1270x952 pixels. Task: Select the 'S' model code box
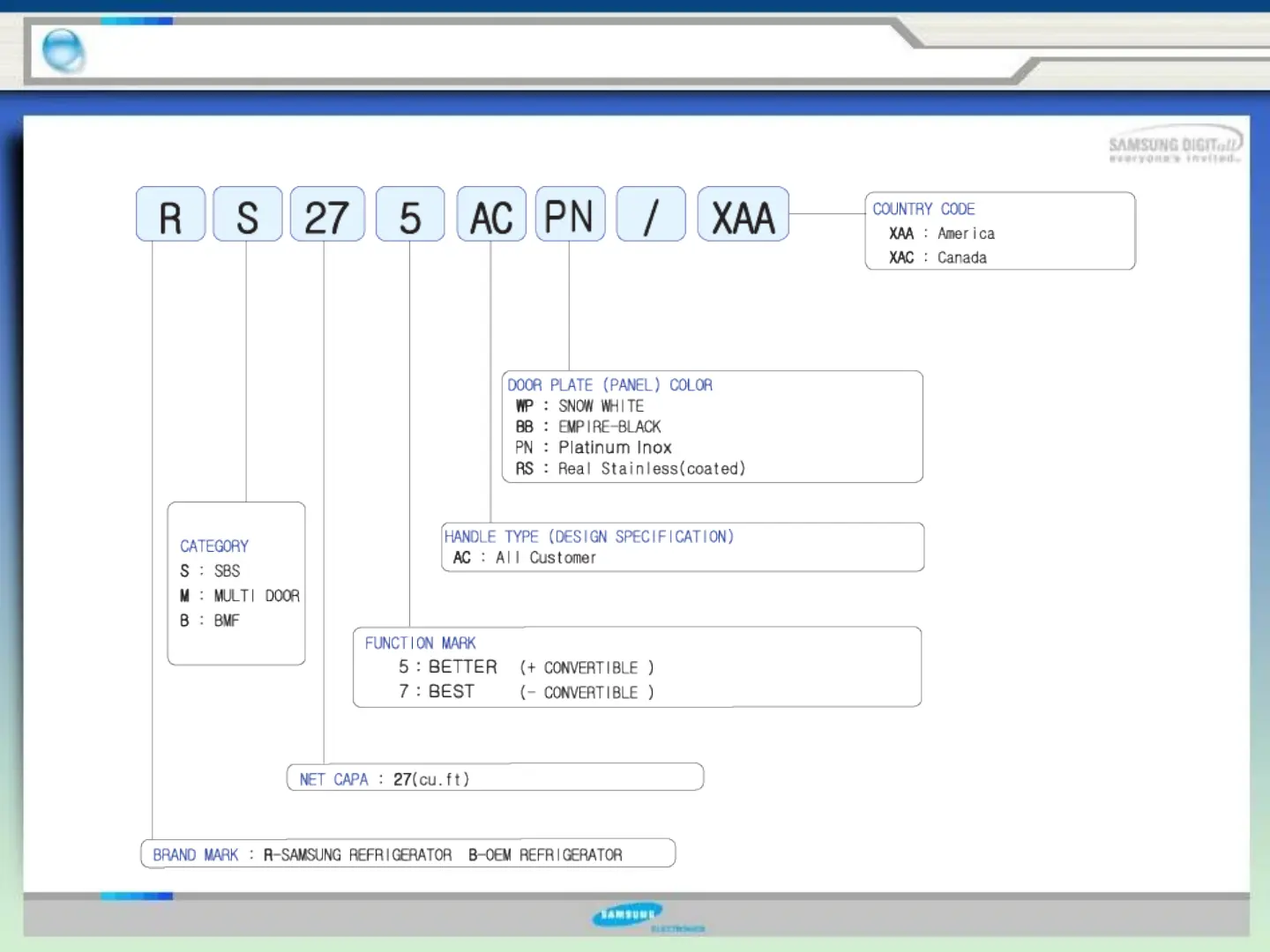(248, 214)
